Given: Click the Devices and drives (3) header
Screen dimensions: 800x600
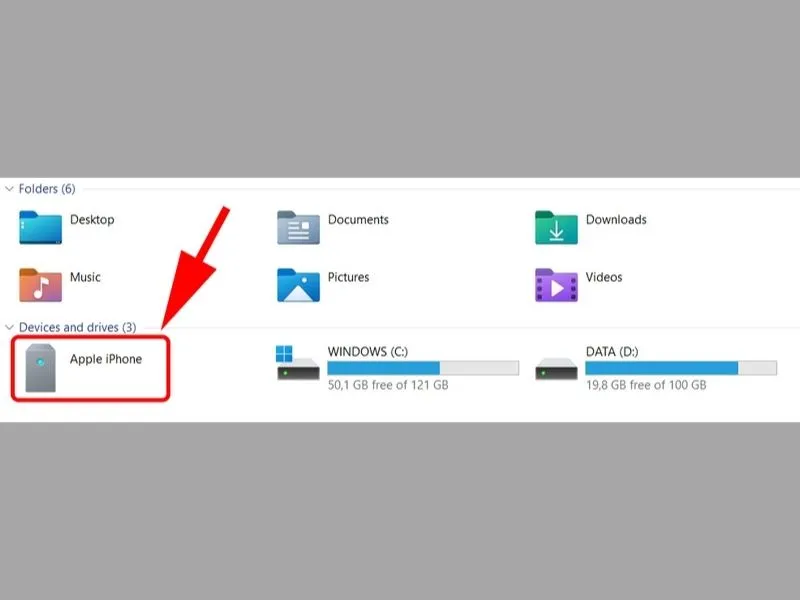Looking at the screenshot, I should click(x=78, y=327).
